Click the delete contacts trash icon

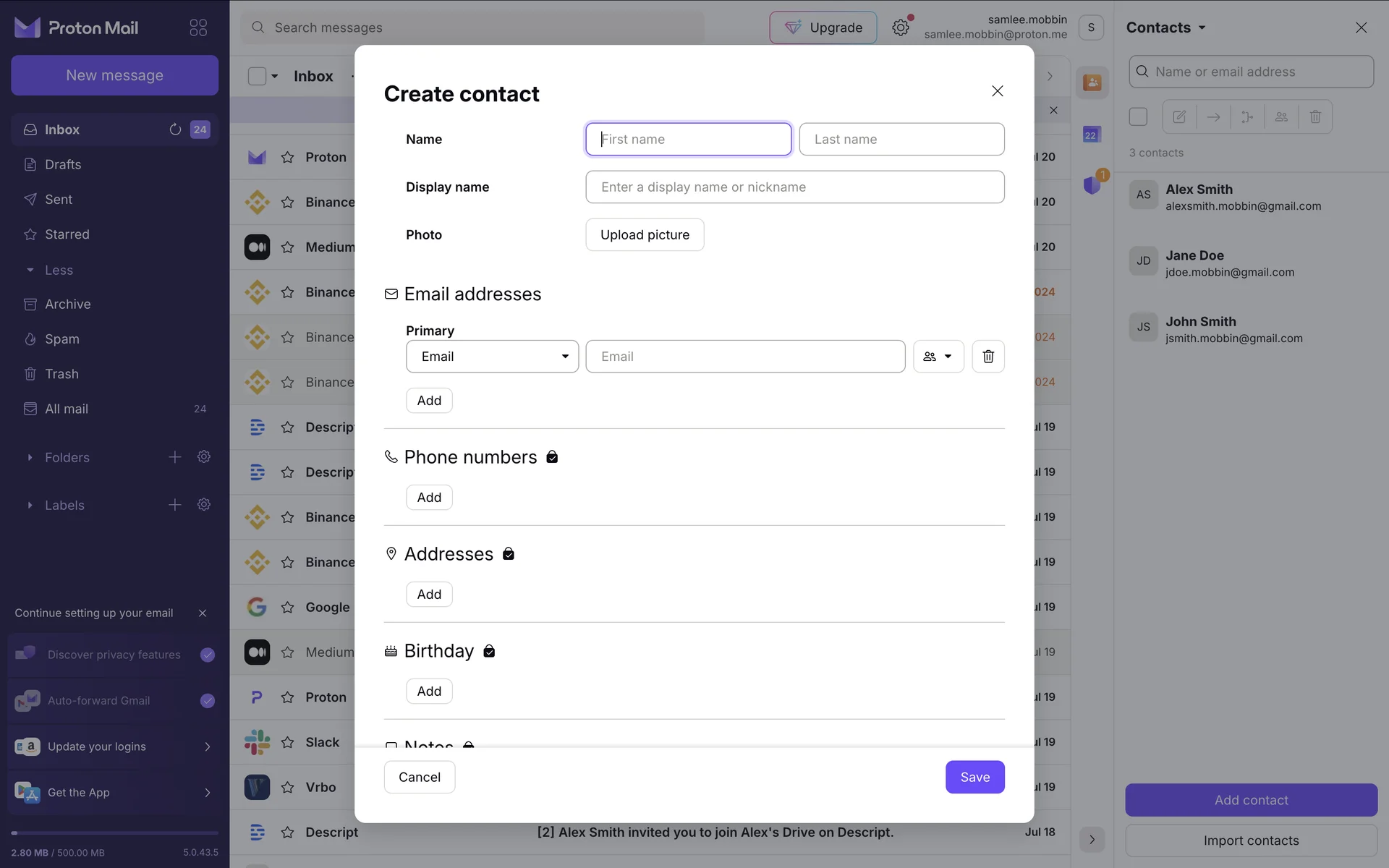click(1315, 116)
